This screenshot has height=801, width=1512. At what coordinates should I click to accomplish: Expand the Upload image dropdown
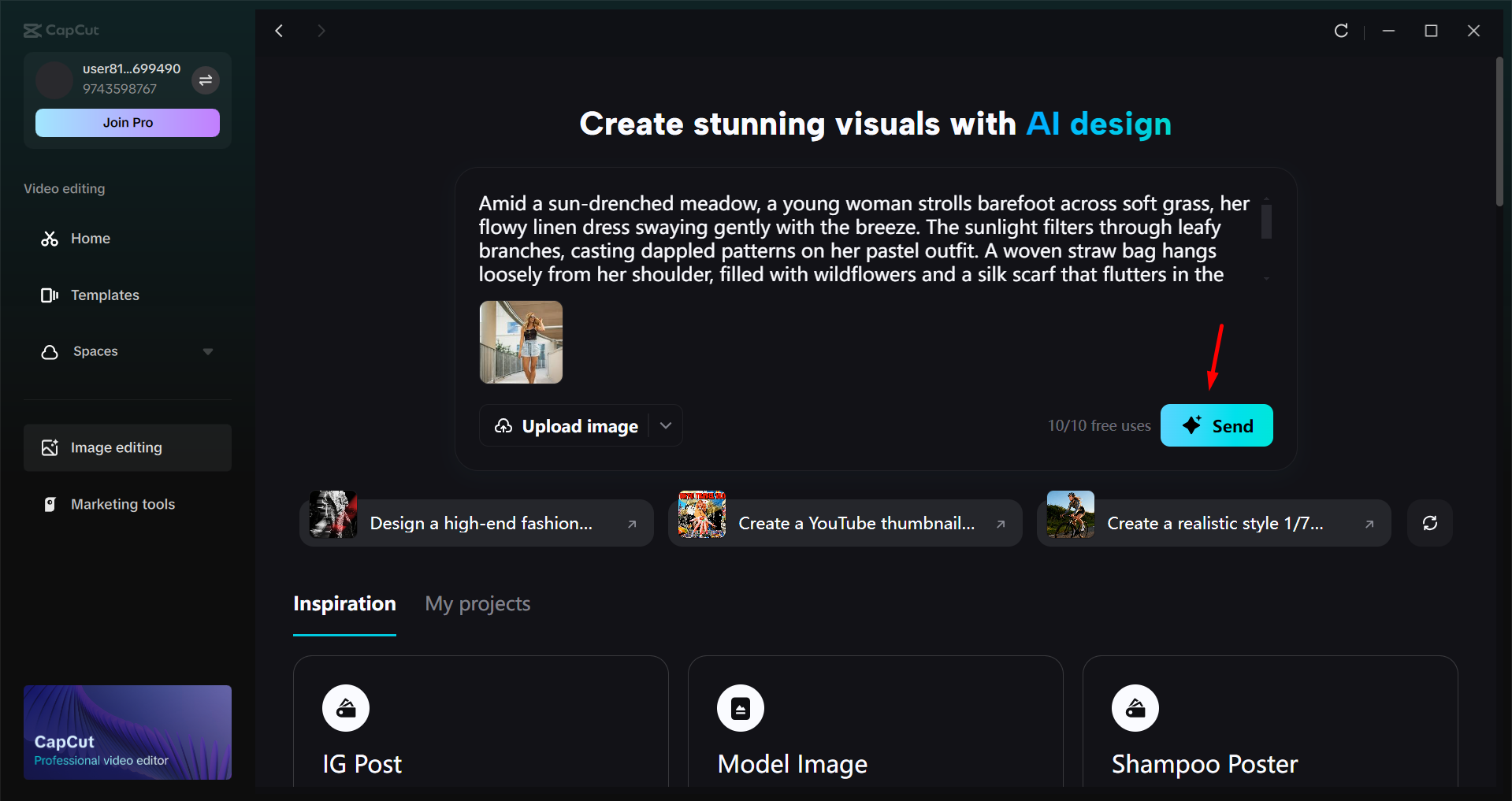click(666, 425)
